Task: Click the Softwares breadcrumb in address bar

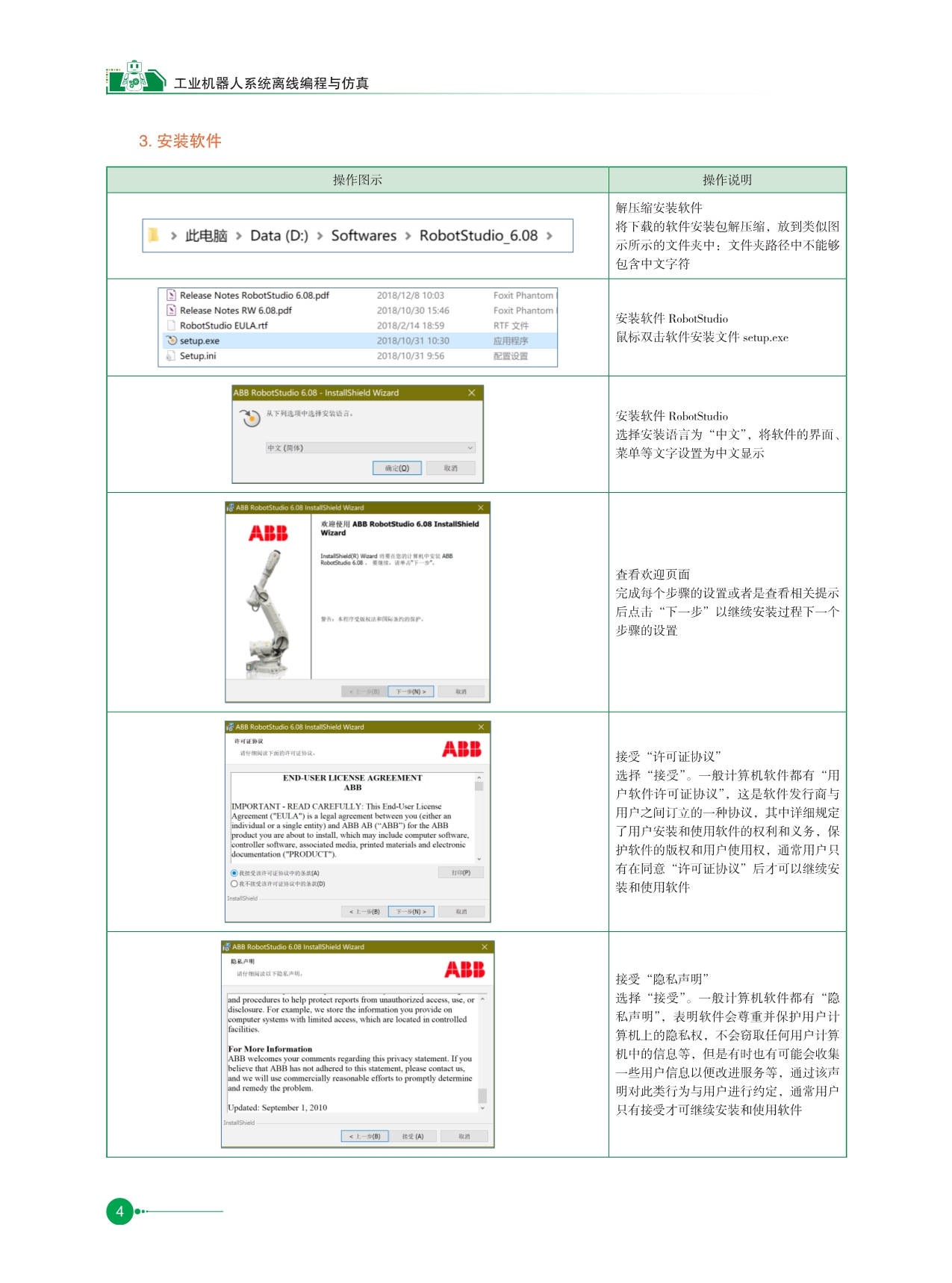Action: 364,236
